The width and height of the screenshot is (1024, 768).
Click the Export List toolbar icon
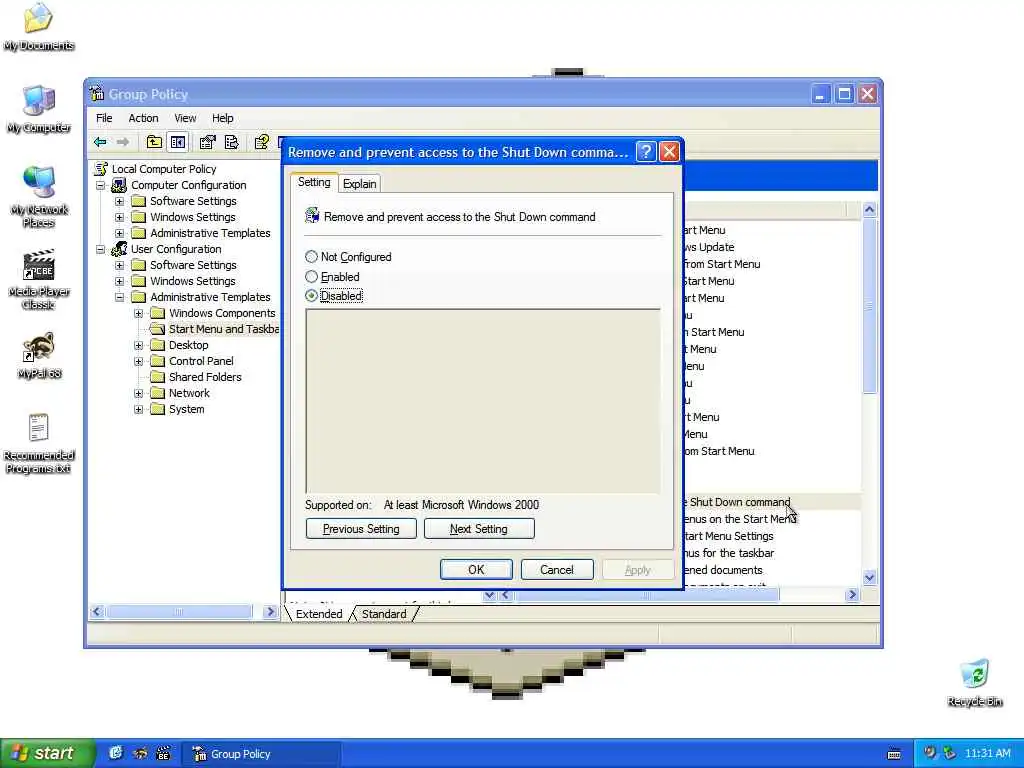pos(231,142)
